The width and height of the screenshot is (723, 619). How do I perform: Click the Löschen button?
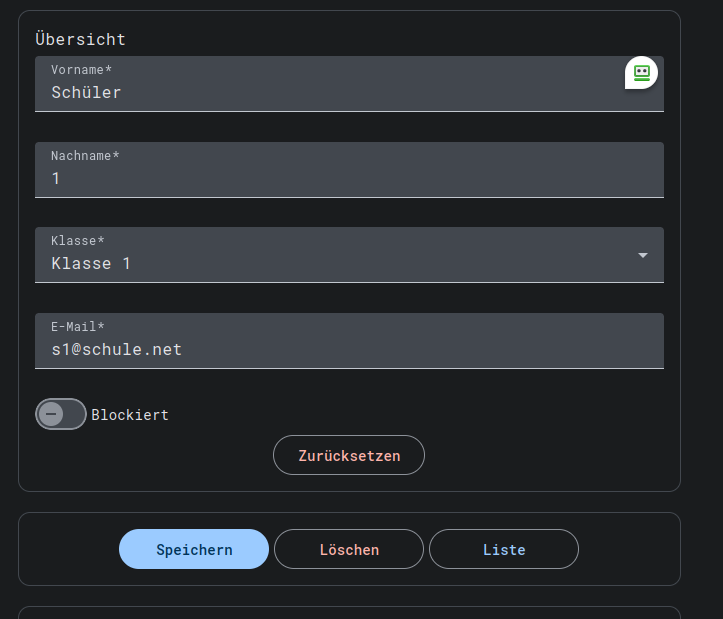(x=349, y=549)
